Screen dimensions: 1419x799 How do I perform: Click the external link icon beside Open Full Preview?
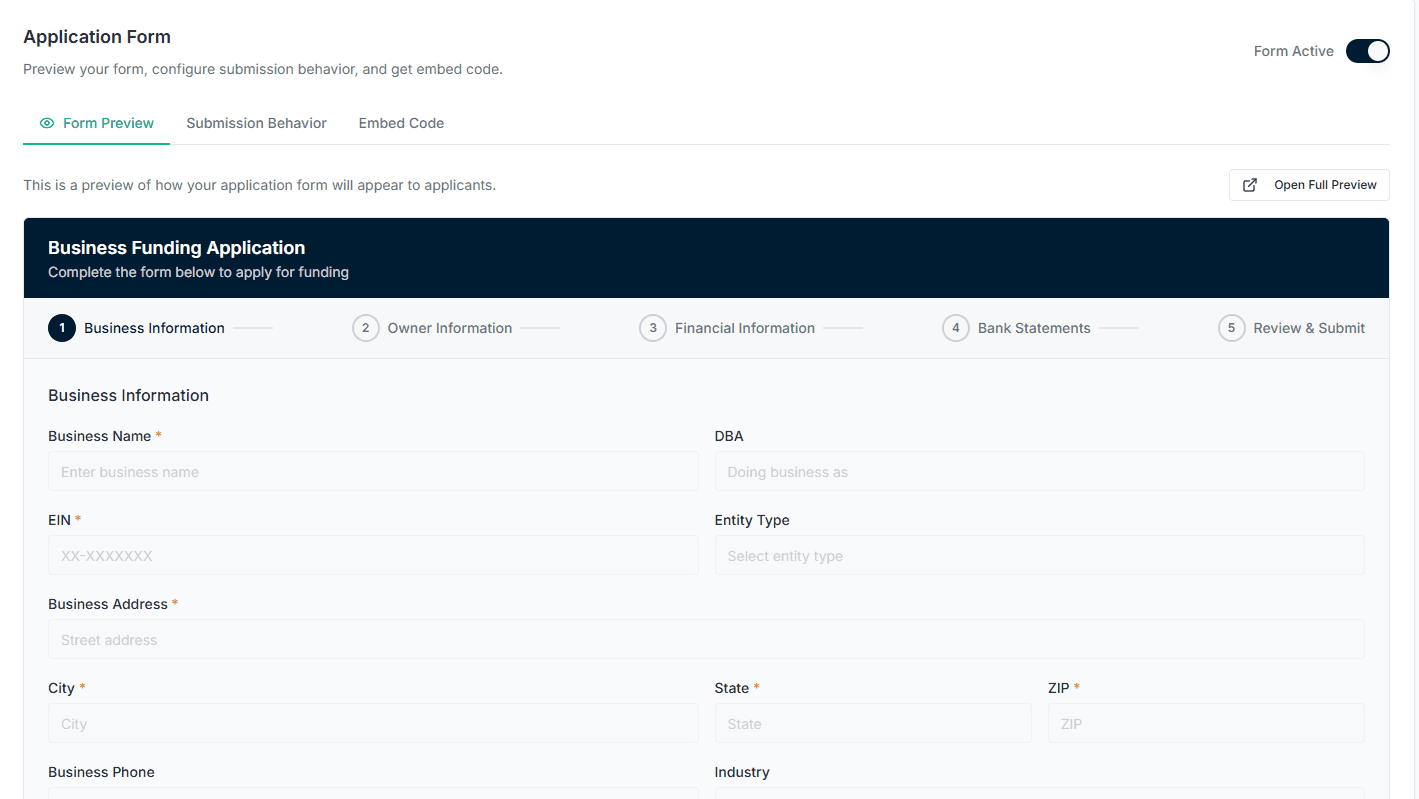[1249, 185]
